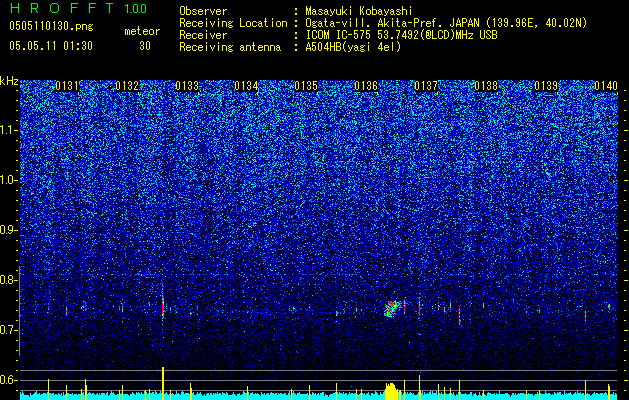The width and height of the screenshot is (629, 400).
Task: Click the 0135 time marker
Action: (x=306, y=86)
